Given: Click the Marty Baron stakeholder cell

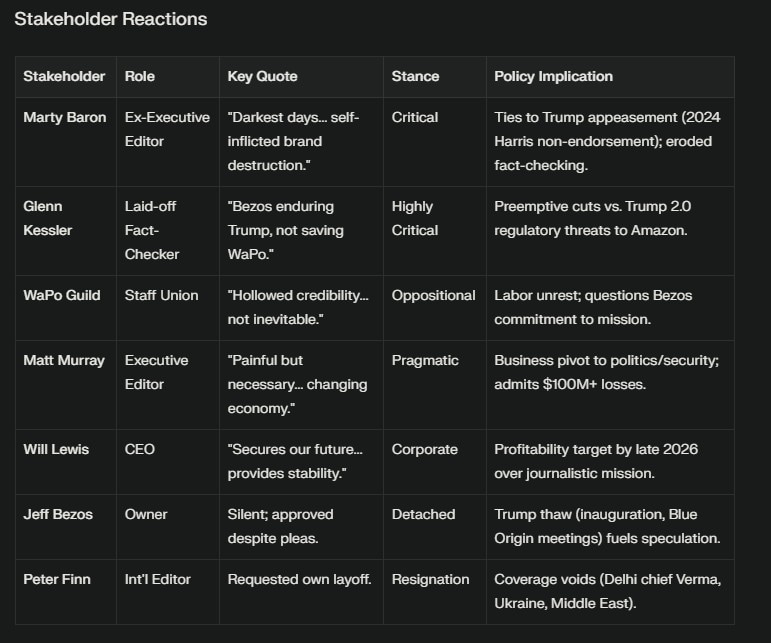Looking at the screenshot, I should coord(64,117).
